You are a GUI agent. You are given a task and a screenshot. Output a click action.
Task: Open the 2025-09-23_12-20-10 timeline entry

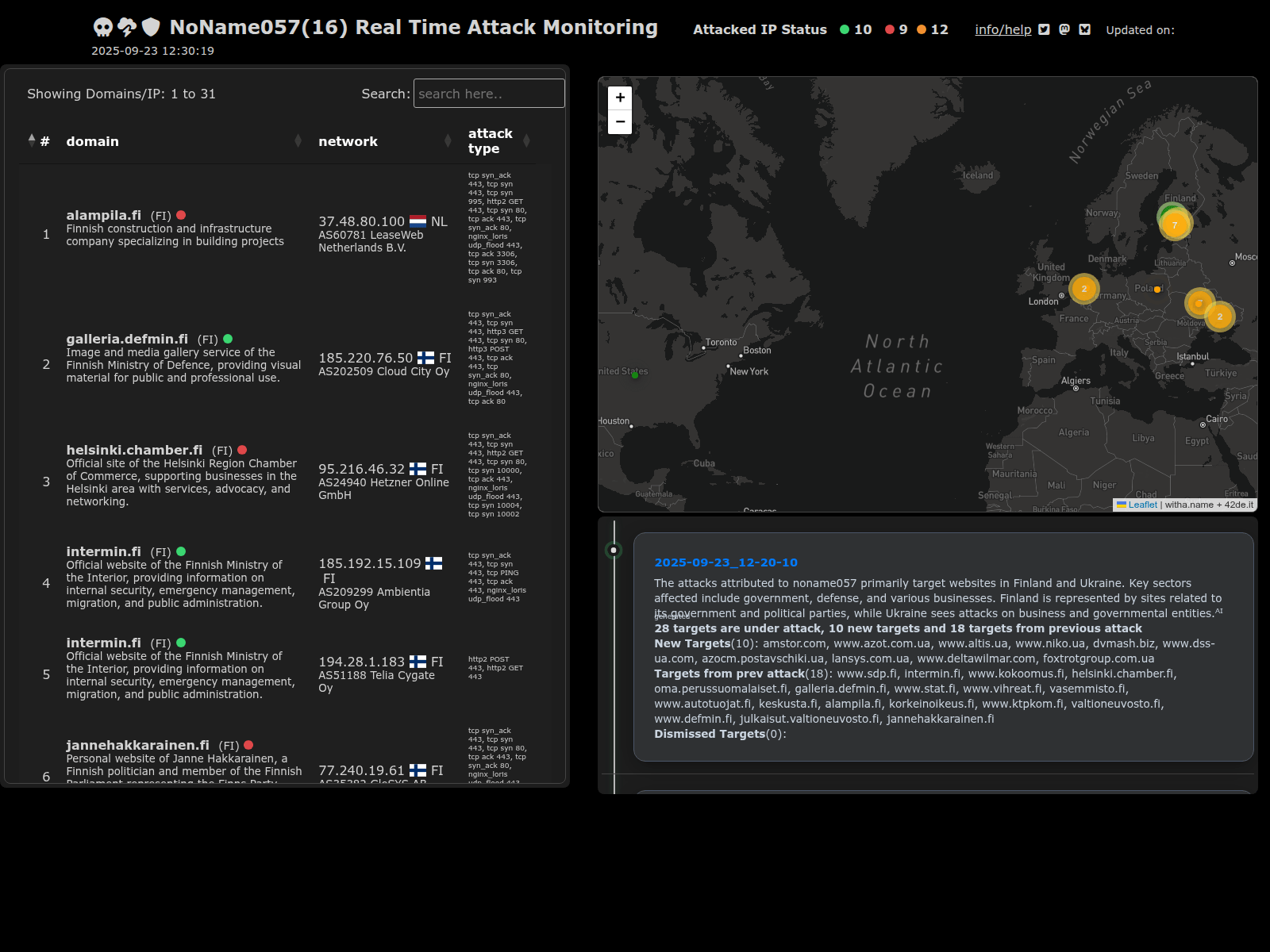tap(725, 562)
